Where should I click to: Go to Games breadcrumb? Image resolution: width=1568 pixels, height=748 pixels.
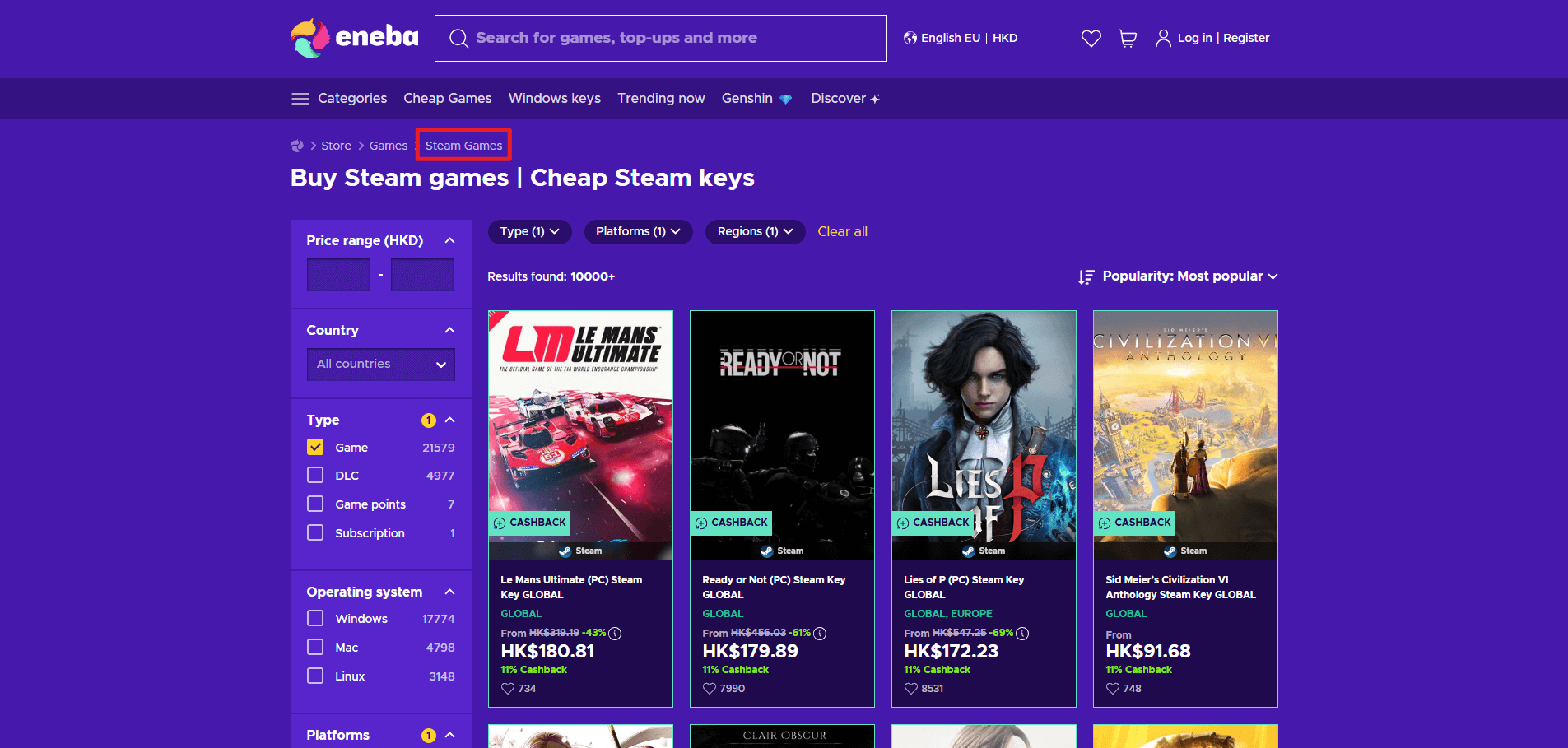pyautogui.click(x=389, y=146)
